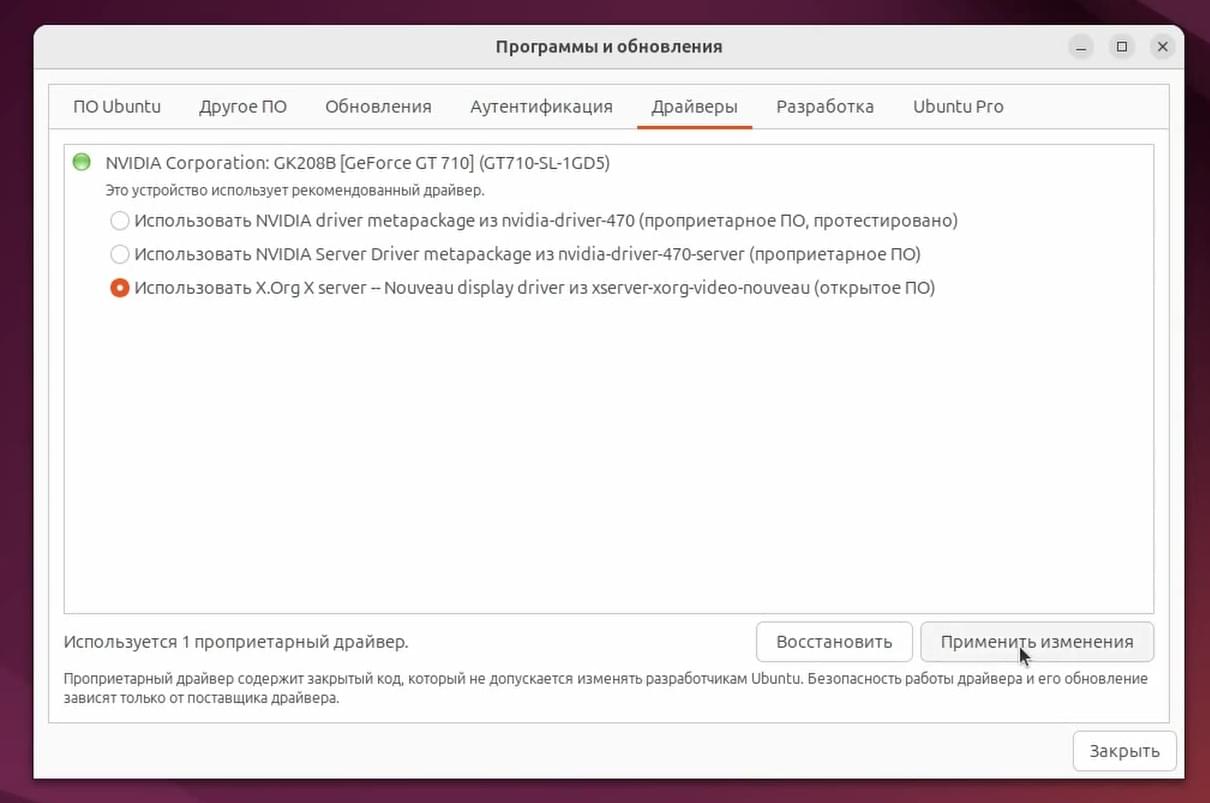Select the Драйверы tab
The image size is (1210, 803).
694,107
